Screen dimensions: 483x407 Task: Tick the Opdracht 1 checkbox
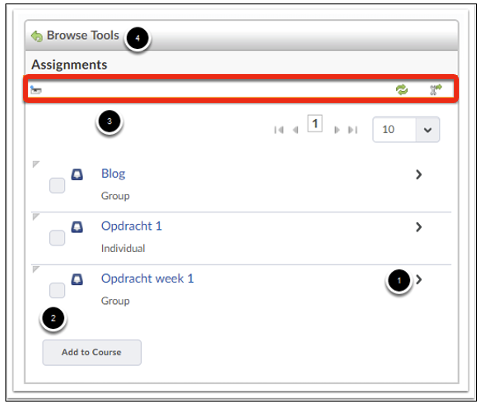coord(57,238)
